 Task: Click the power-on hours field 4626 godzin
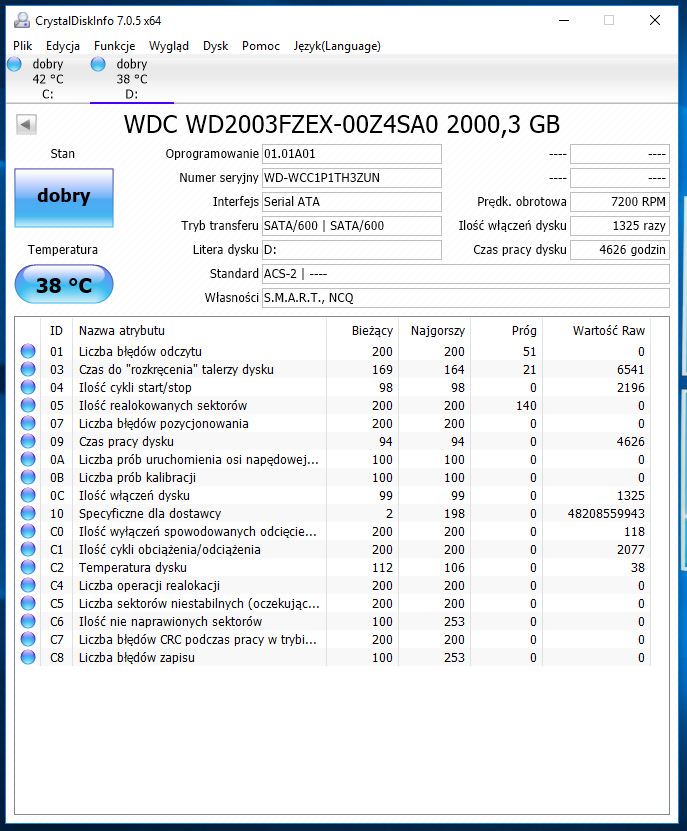620,250
